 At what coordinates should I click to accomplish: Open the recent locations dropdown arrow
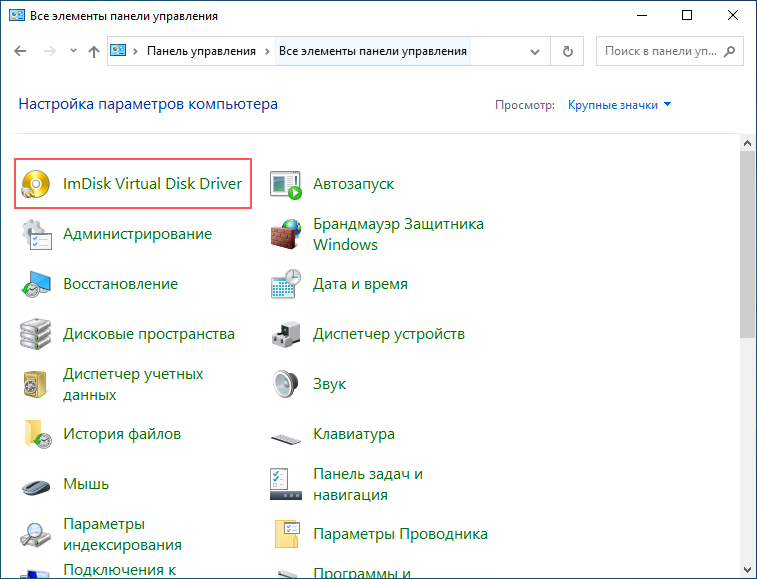(x=73, y=50)
